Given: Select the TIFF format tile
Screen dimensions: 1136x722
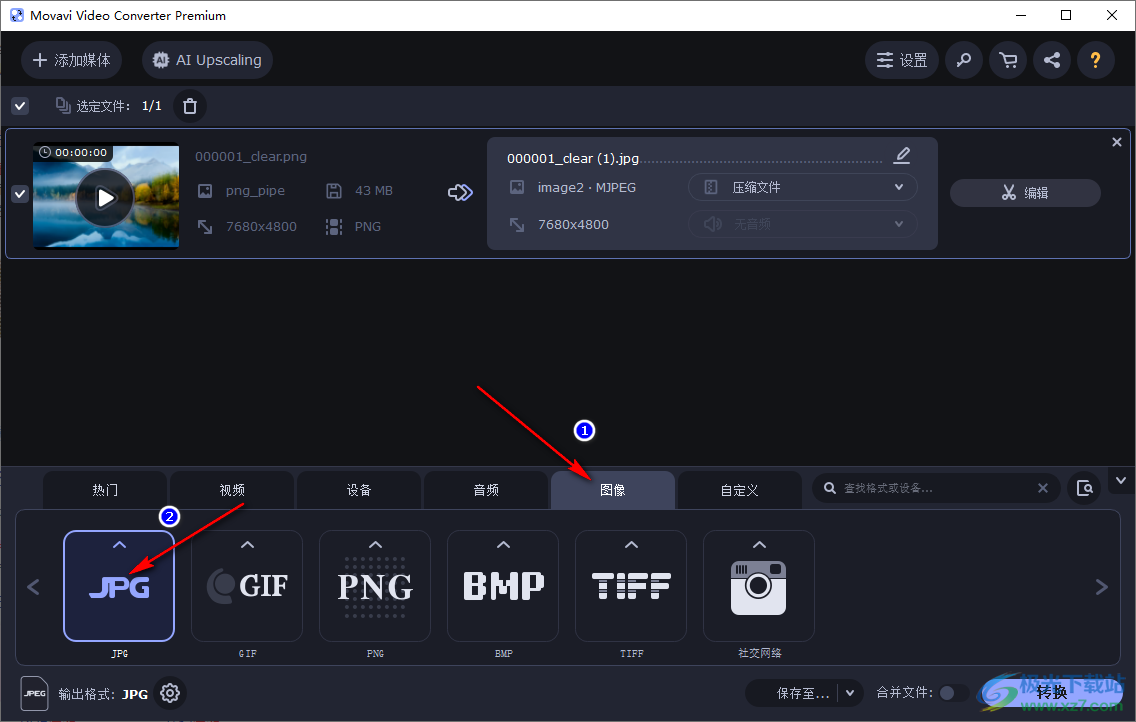Looking at the screenshot, I should tap(631, 586).
